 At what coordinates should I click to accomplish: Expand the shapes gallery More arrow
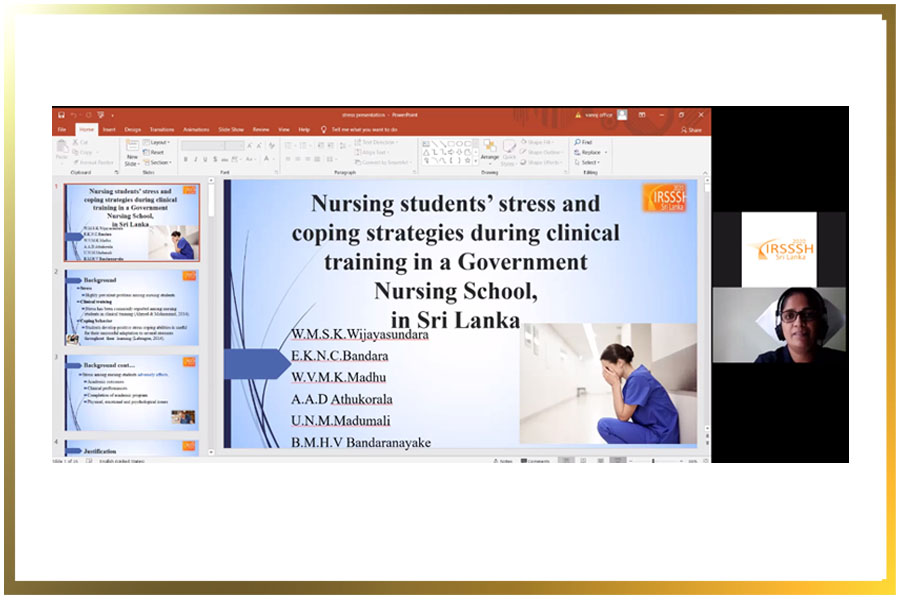pyautogui.click(x=476, y=161)
